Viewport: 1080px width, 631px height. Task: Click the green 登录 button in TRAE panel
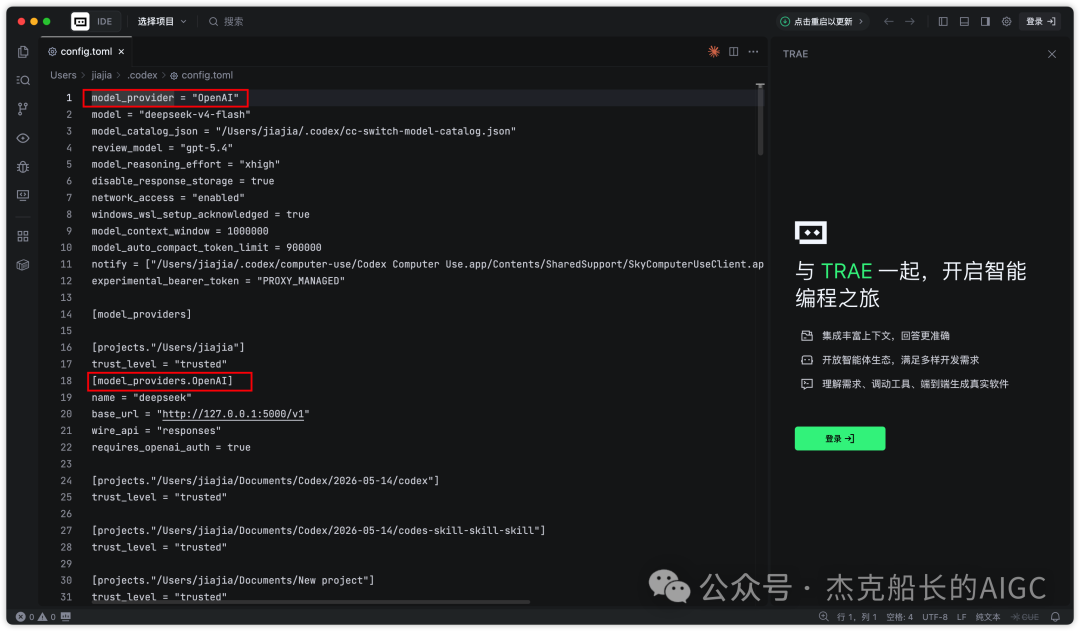click(840, 438)
